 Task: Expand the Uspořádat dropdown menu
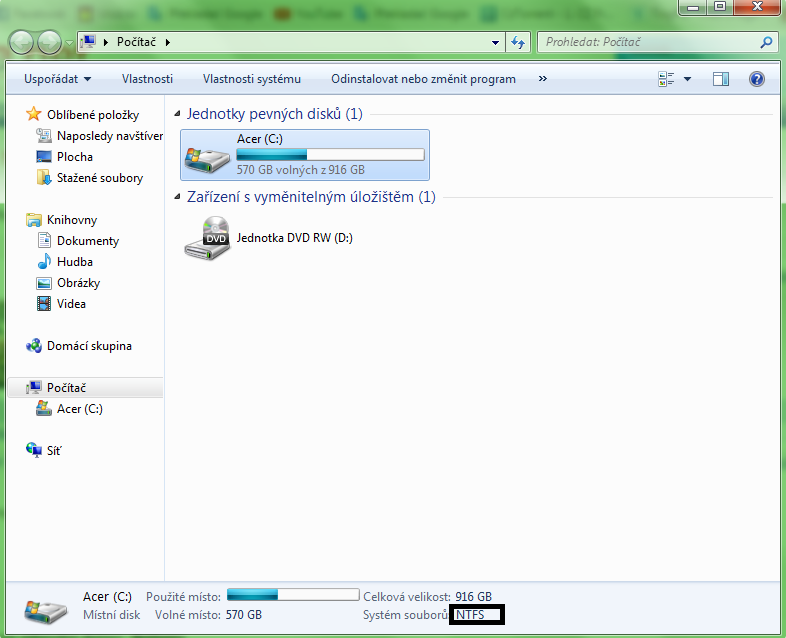[x=58, y=79]
